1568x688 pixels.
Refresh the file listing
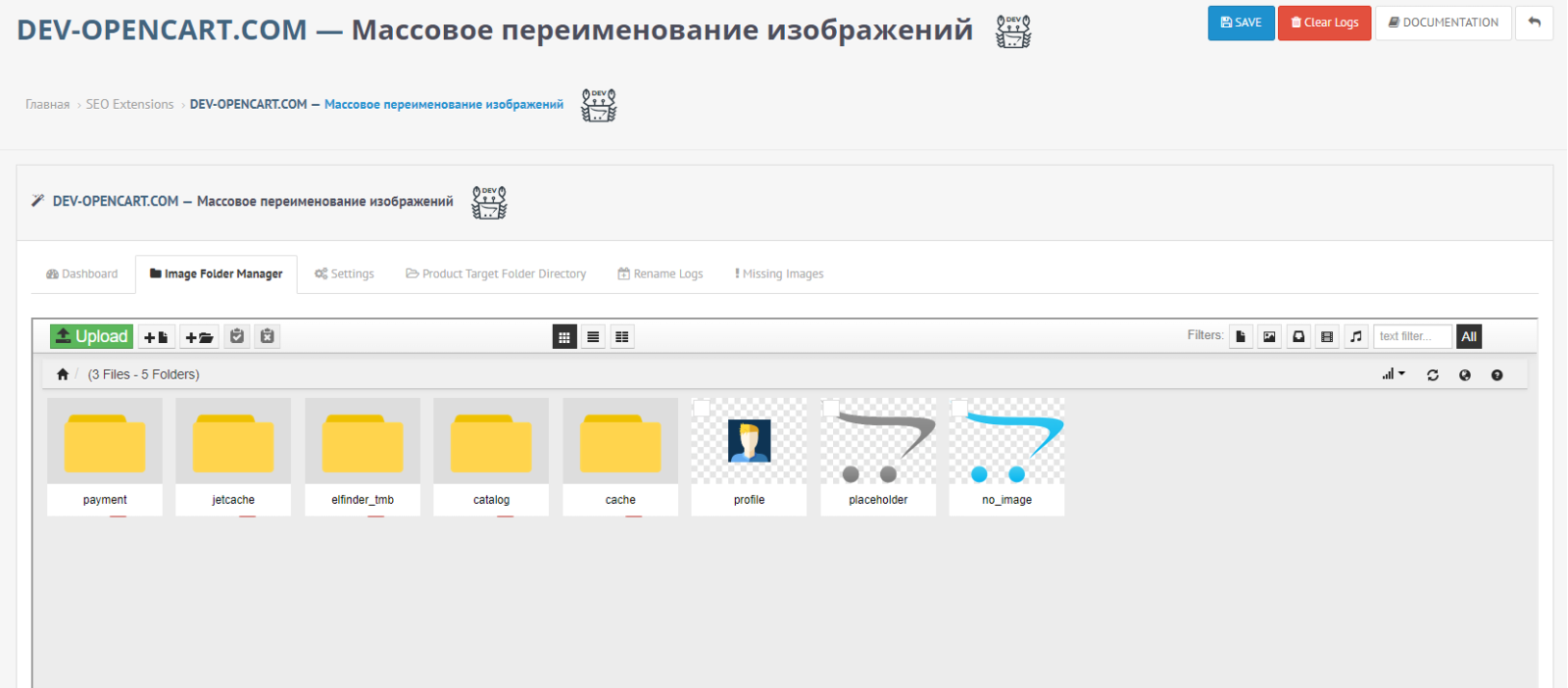(1433, 374)
